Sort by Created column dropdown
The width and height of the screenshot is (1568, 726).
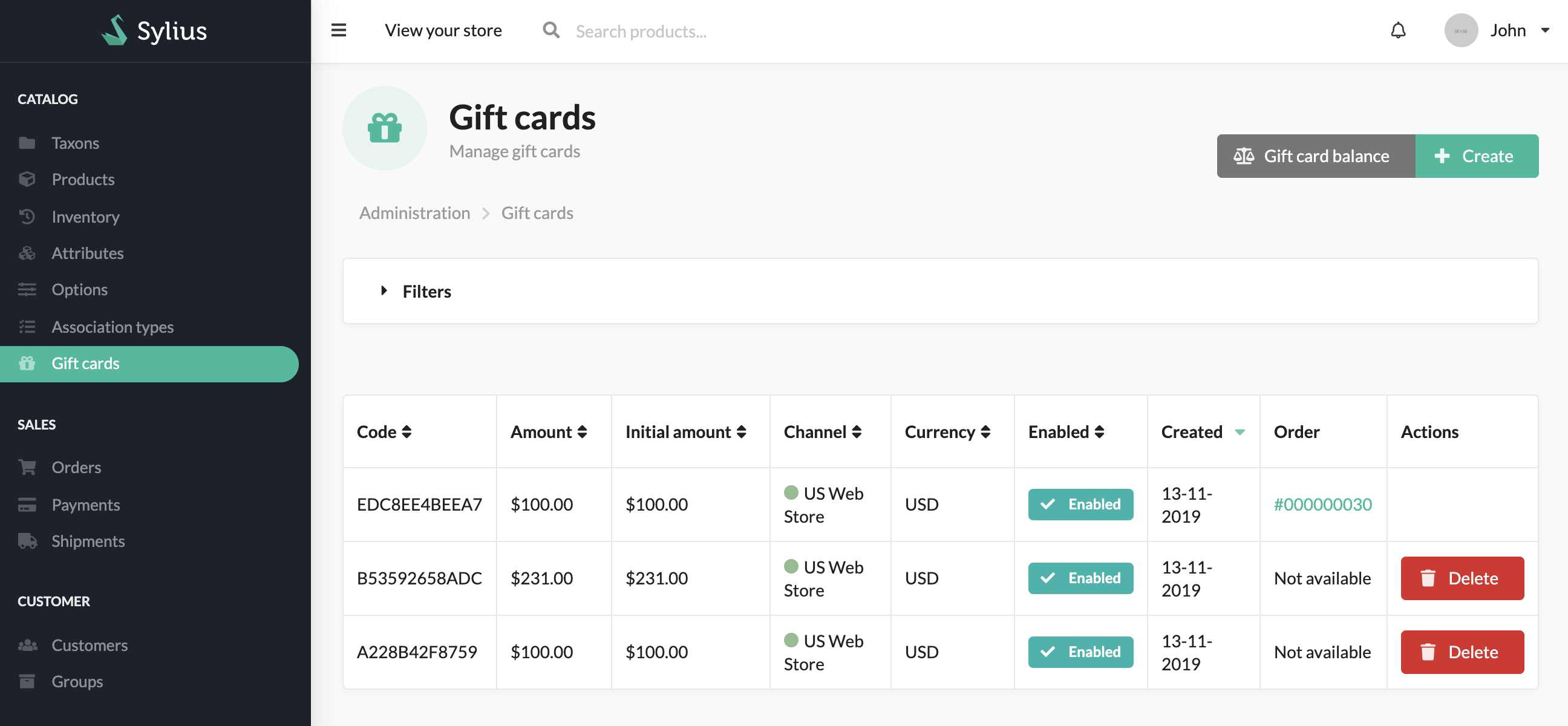[1239, 432]
